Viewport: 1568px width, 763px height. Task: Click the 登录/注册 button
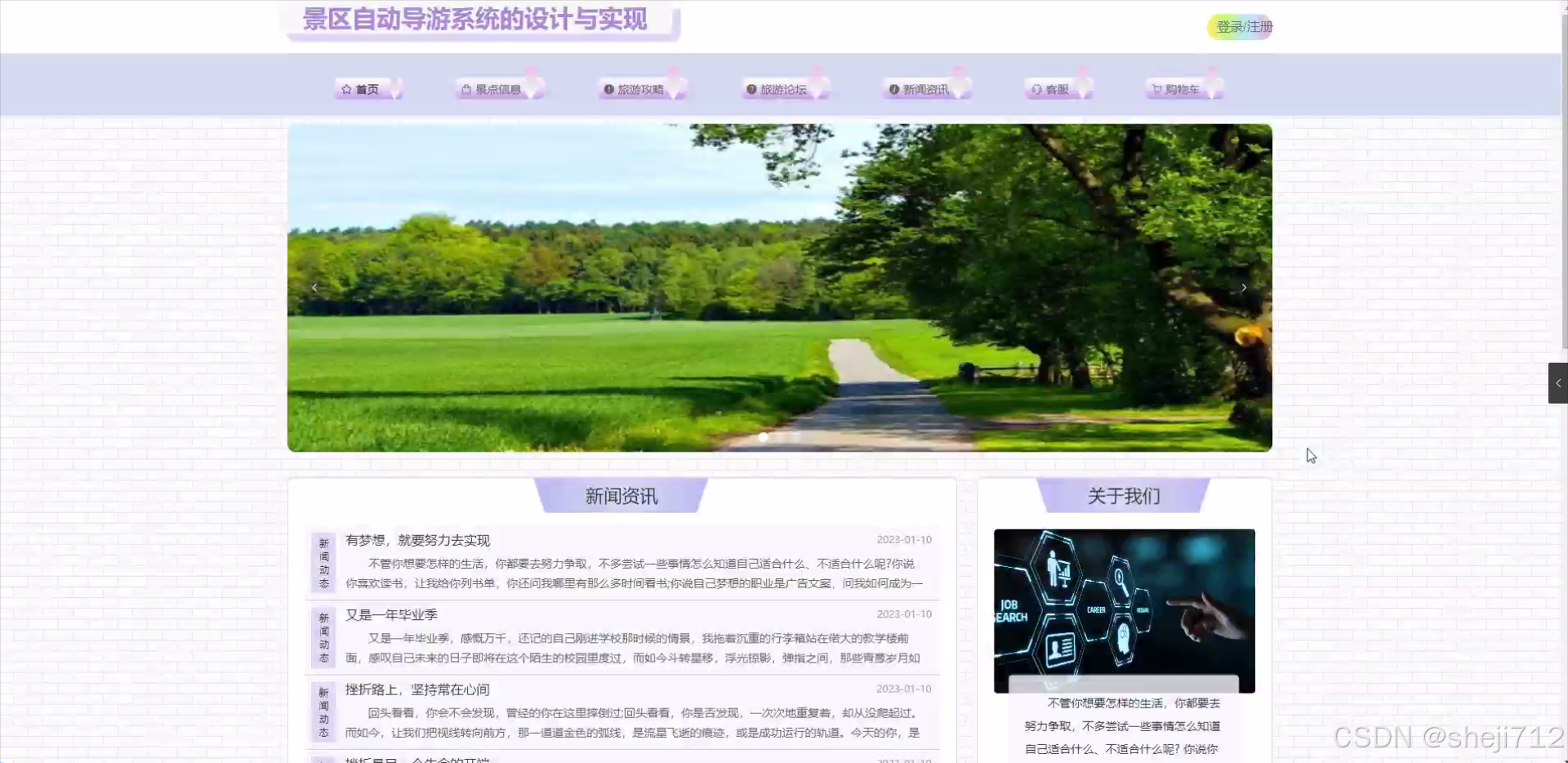(x=1240, y=26)
